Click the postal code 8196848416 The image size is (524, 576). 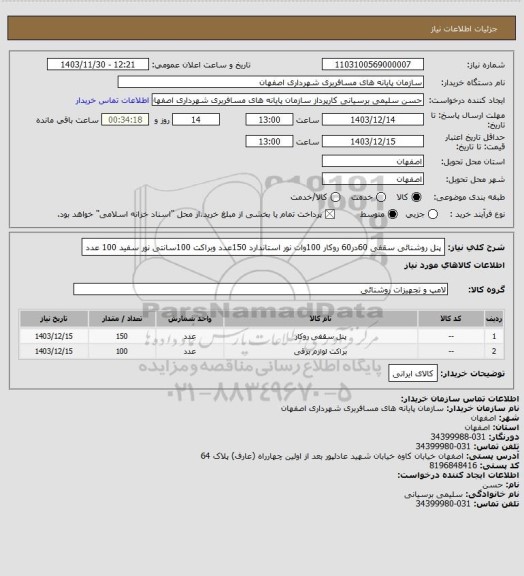(x=453, y=465)
